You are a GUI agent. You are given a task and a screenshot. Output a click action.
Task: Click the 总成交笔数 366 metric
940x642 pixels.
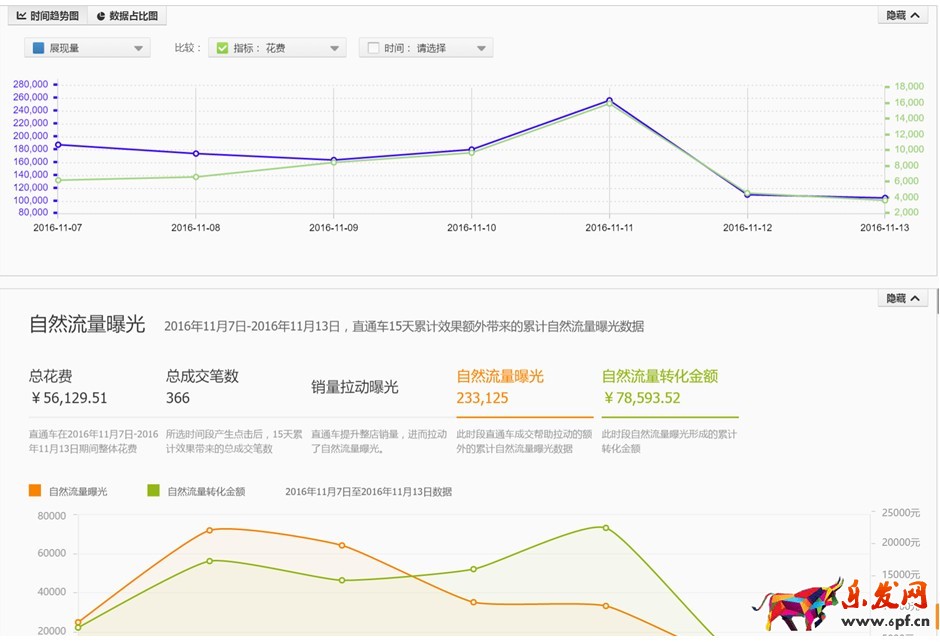pyautogui.click(x=202, y=387)
